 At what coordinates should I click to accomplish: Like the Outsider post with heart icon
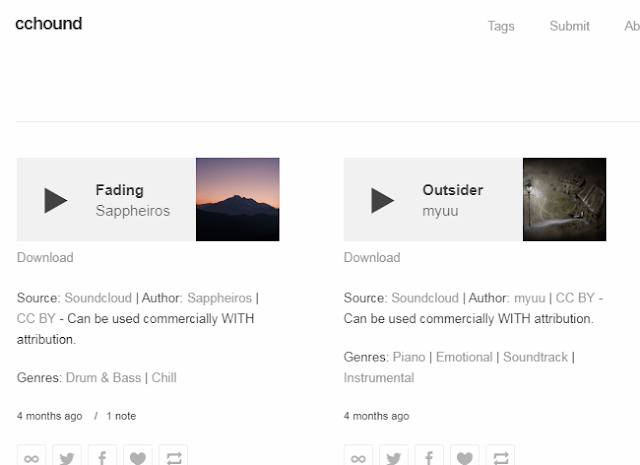[465, 456]
